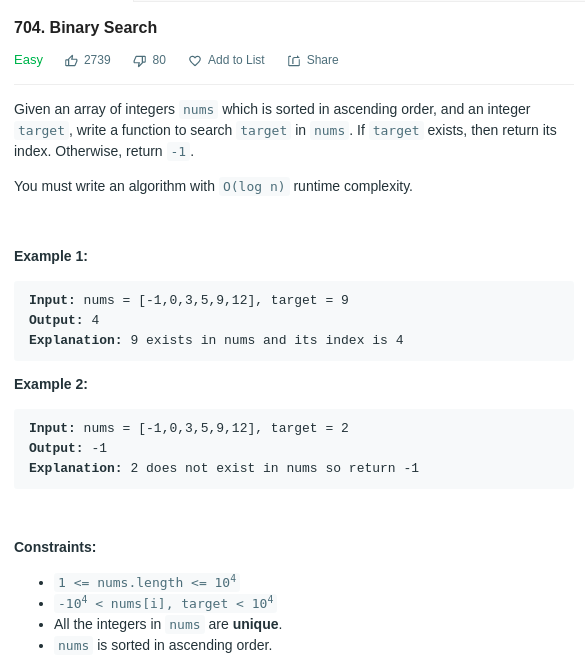Screen dimensions: 585x672
Task: Click the O(log n) code snippet
Action: [x=254, y=186]
